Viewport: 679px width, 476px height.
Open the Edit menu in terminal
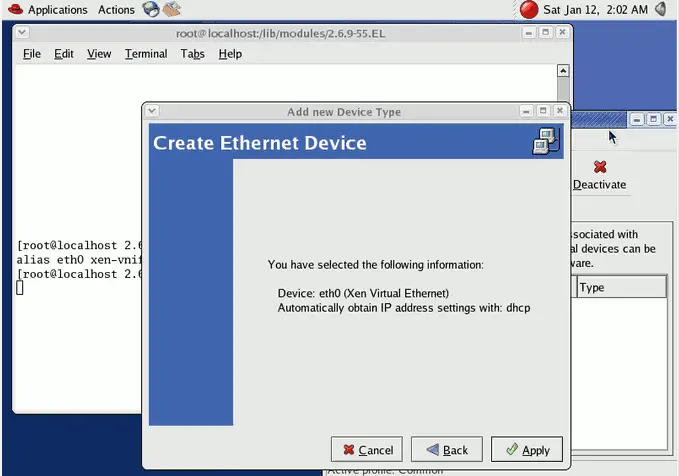pyautogui.click(x=64, y=54)
